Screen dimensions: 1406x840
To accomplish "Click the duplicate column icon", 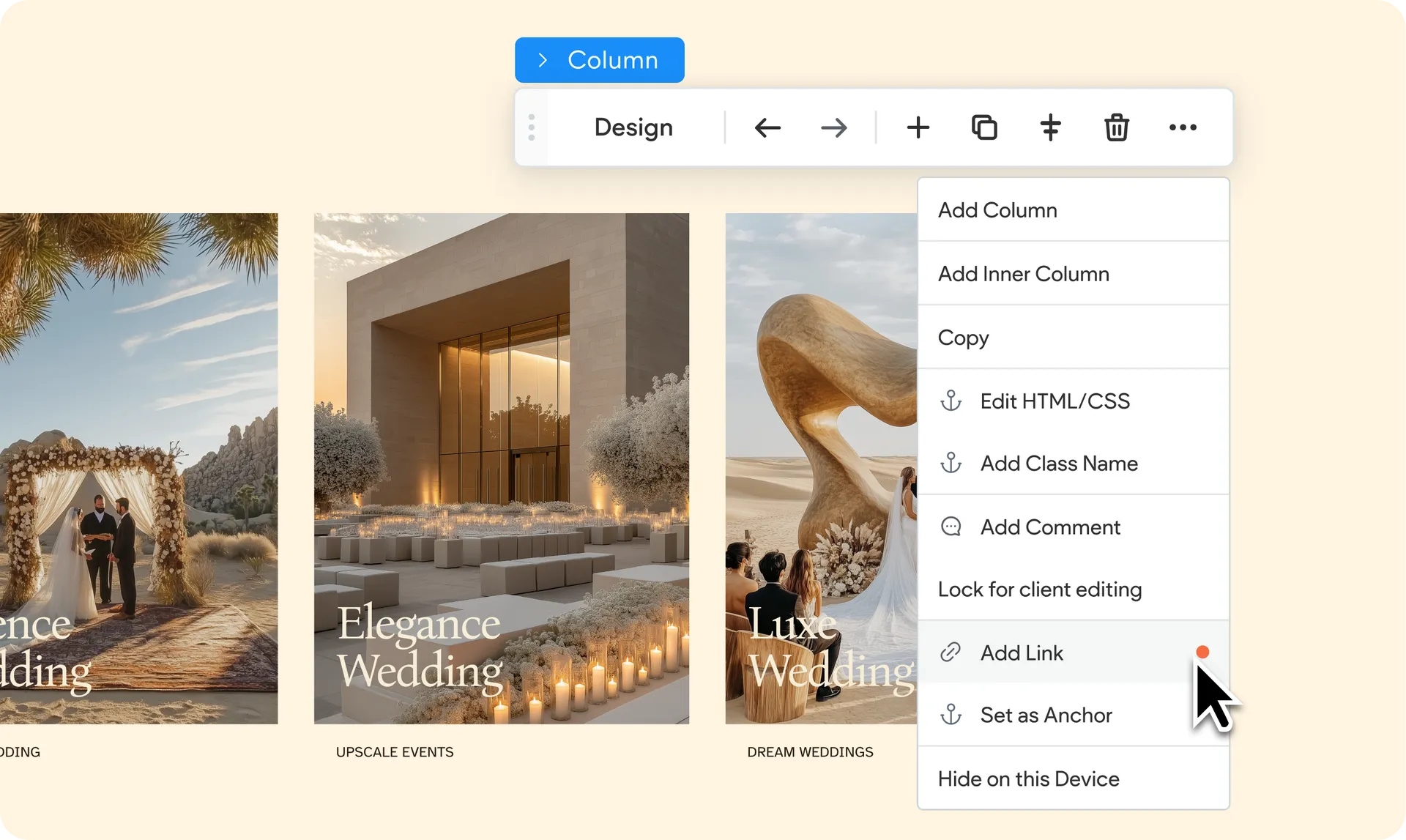I will [984, 127].
